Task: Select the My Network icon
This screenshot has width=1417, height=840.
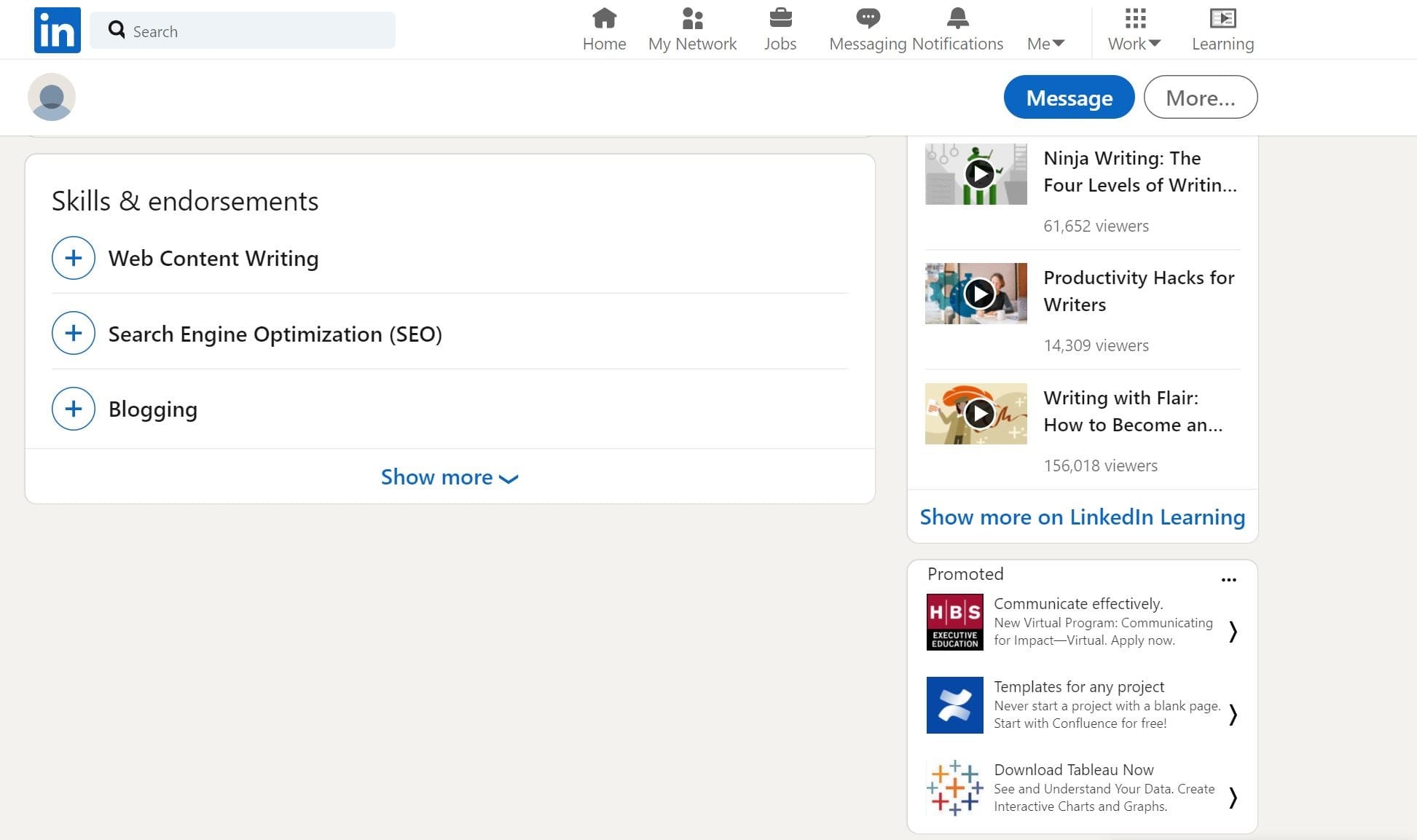Action: (692, 19)
